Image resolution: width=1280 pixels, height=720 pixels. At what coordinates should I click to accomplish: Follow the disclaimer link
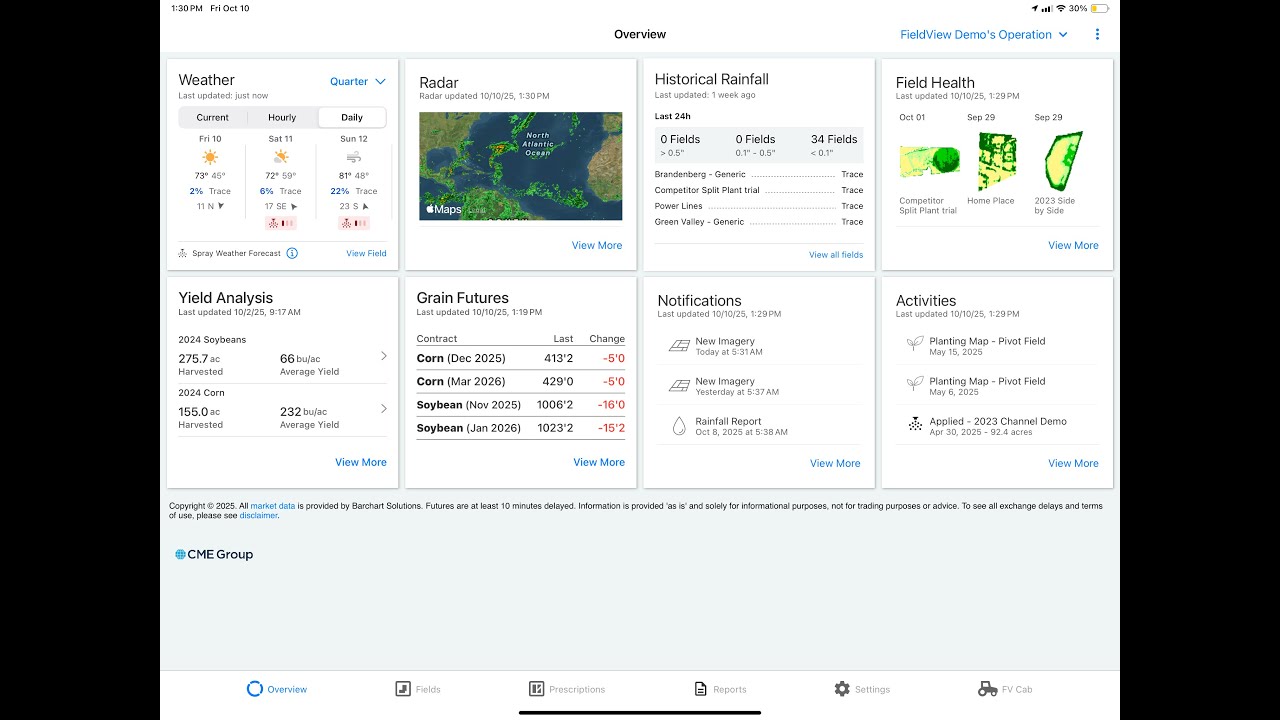pos(258,516)
